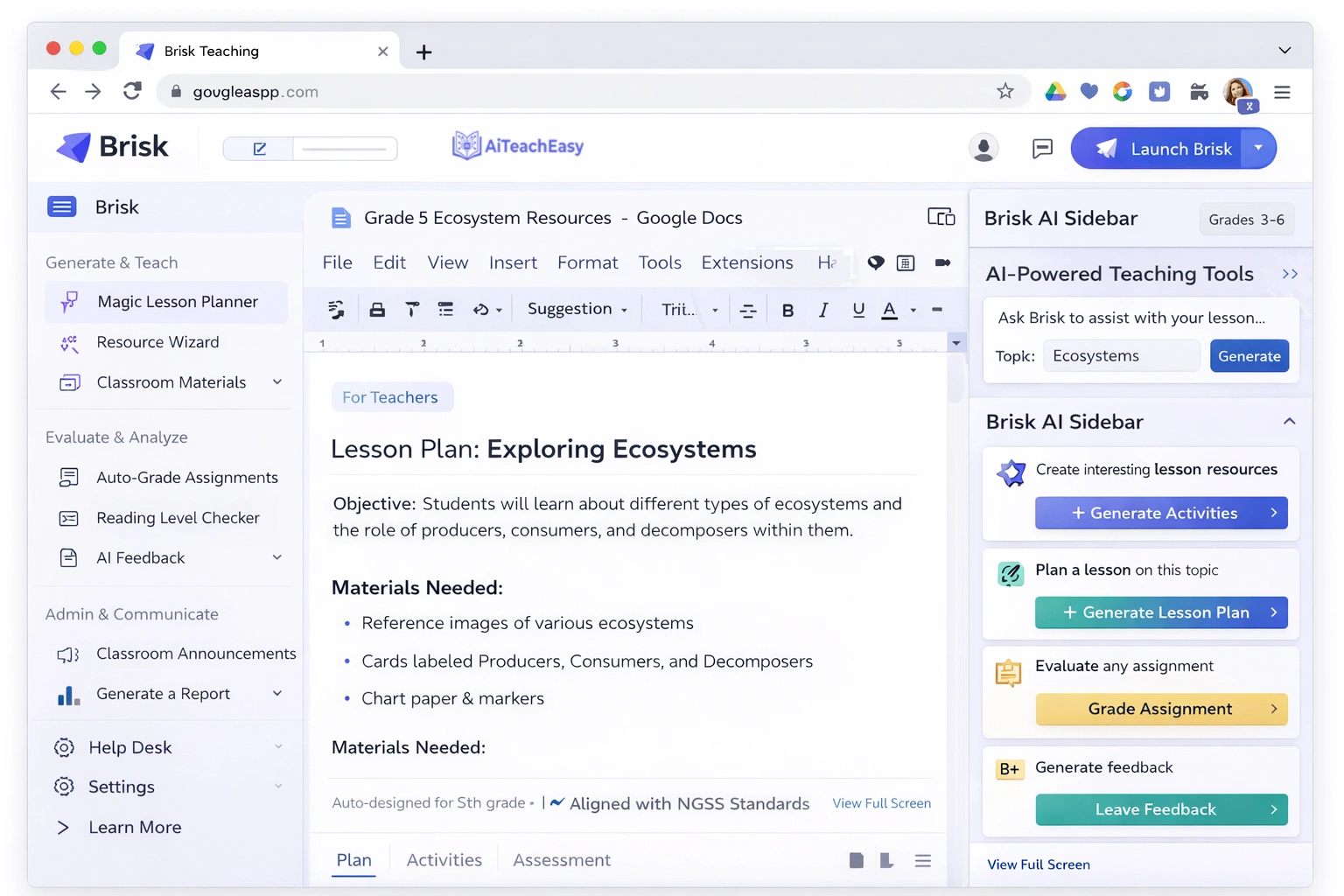The width and height of the screenshot is (1344, 896).
Task: Open the Format menu
Action: 587,262
